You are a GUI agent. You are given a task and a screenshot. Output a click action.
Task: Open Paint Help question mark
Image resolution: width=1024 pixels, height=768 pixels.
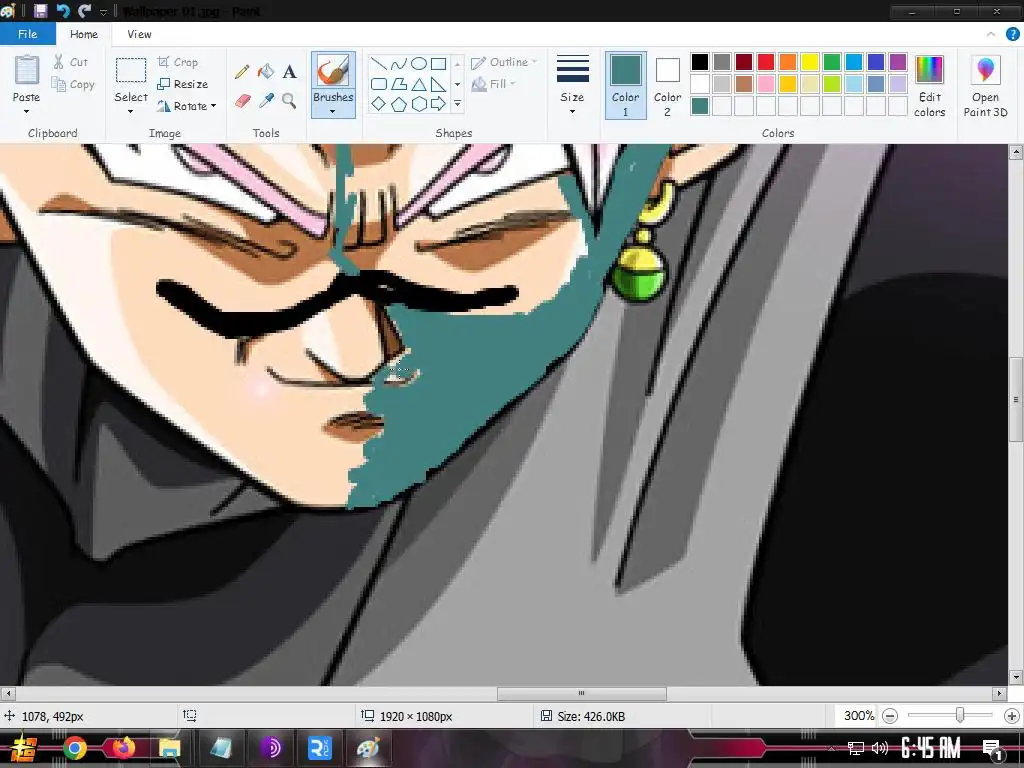point(1012,34)
